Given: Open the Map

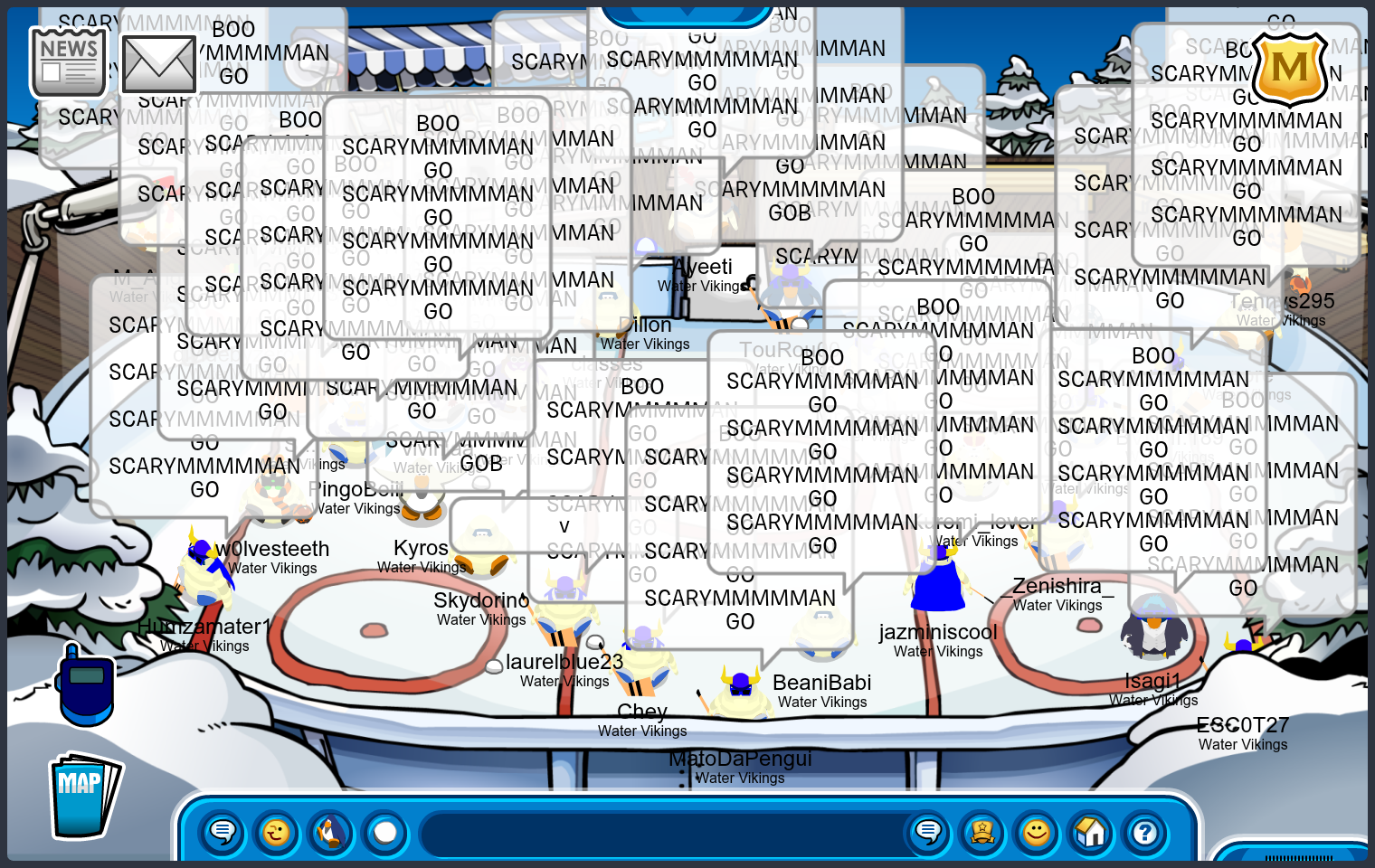Looking at the screenshot, I should [x=83, y=796].
